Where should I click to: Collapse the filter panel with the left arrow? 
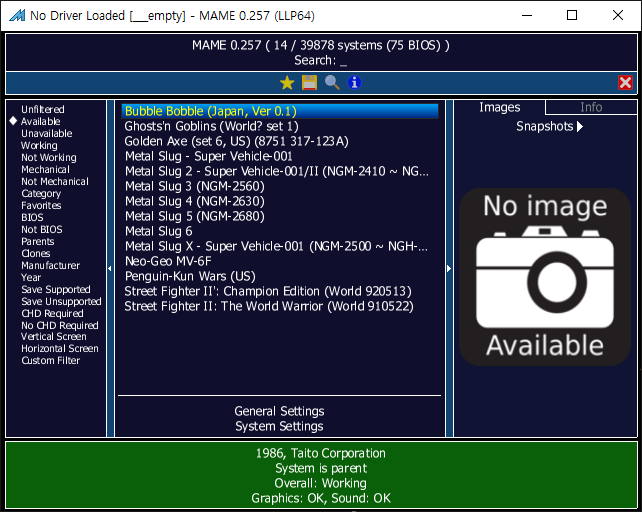pos(110,269)
